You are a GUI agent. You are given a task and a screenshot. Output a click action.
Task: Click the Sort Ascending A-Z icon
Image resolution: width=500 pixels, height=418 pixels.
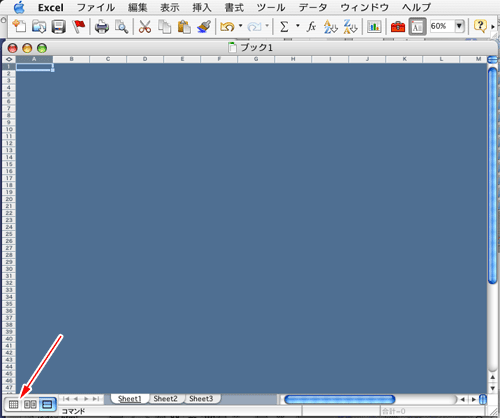[330, 27]
